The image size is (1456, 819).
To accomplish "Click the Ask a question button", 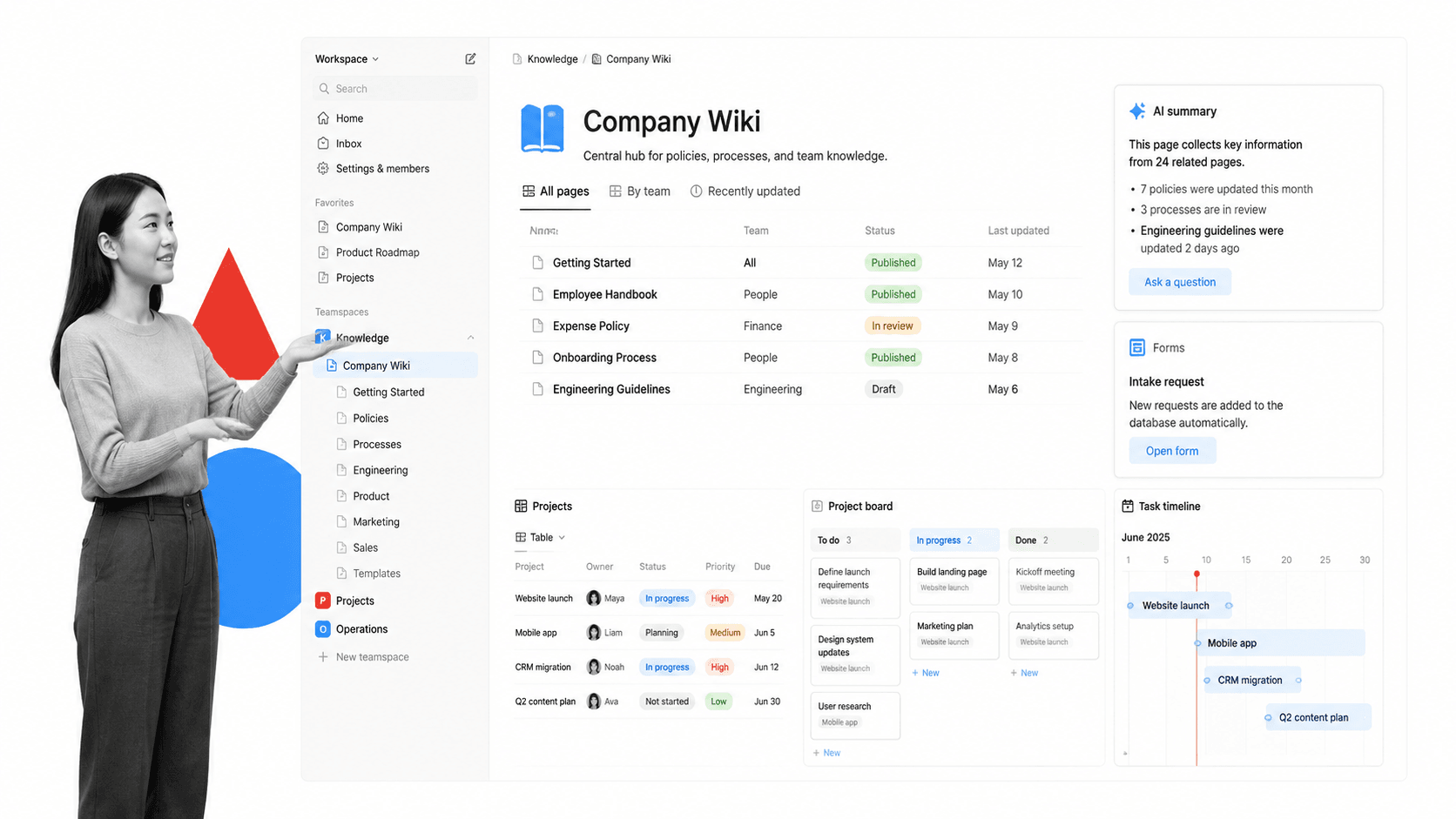I will [1180, 282].
